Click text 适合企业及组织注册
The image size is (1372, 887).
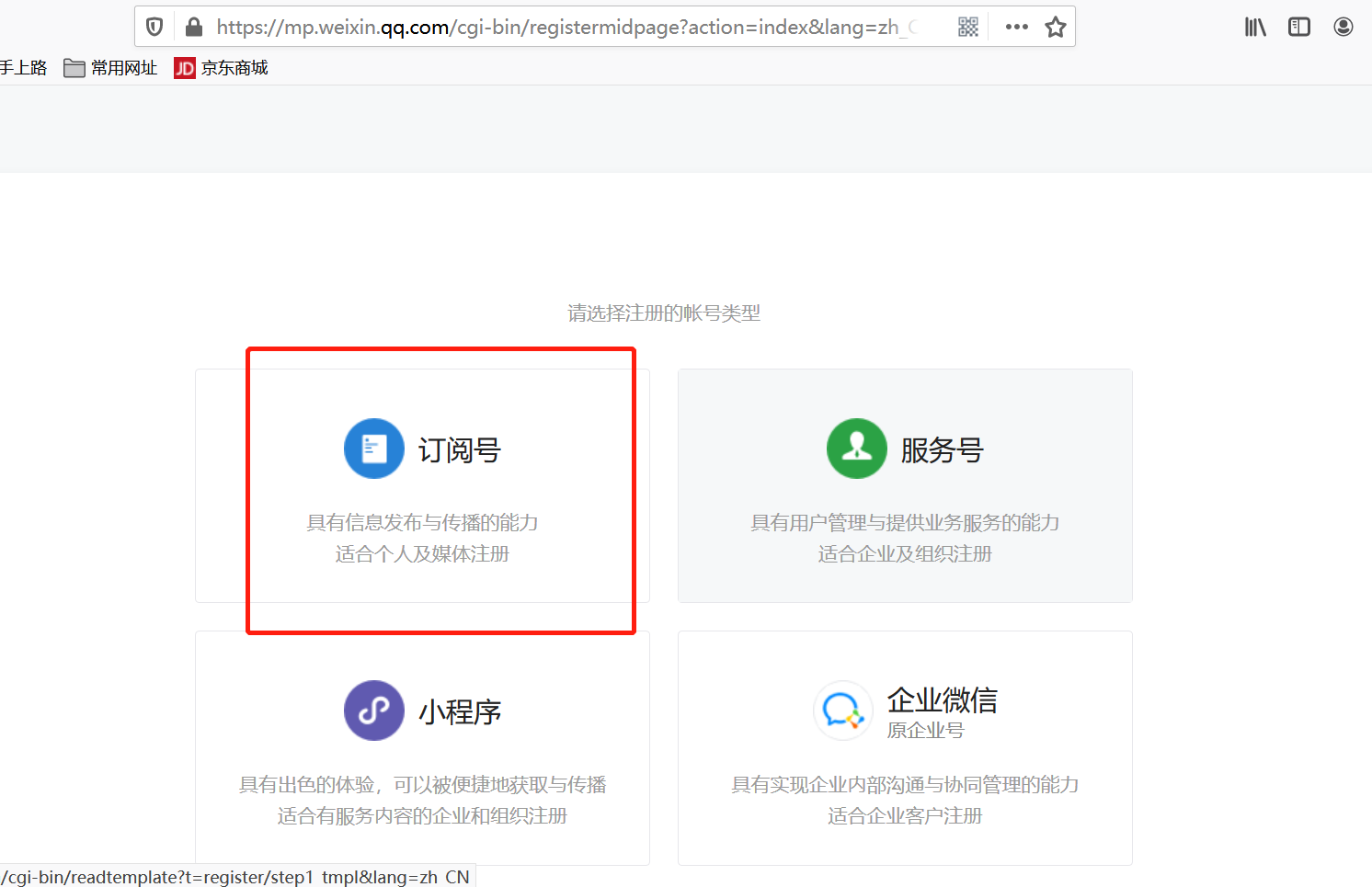click(x=905, y=554)
